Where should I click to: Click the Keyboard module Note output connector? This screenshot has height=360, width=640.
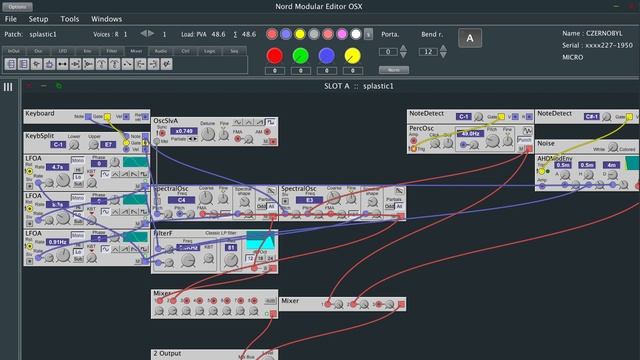point(88,117)
